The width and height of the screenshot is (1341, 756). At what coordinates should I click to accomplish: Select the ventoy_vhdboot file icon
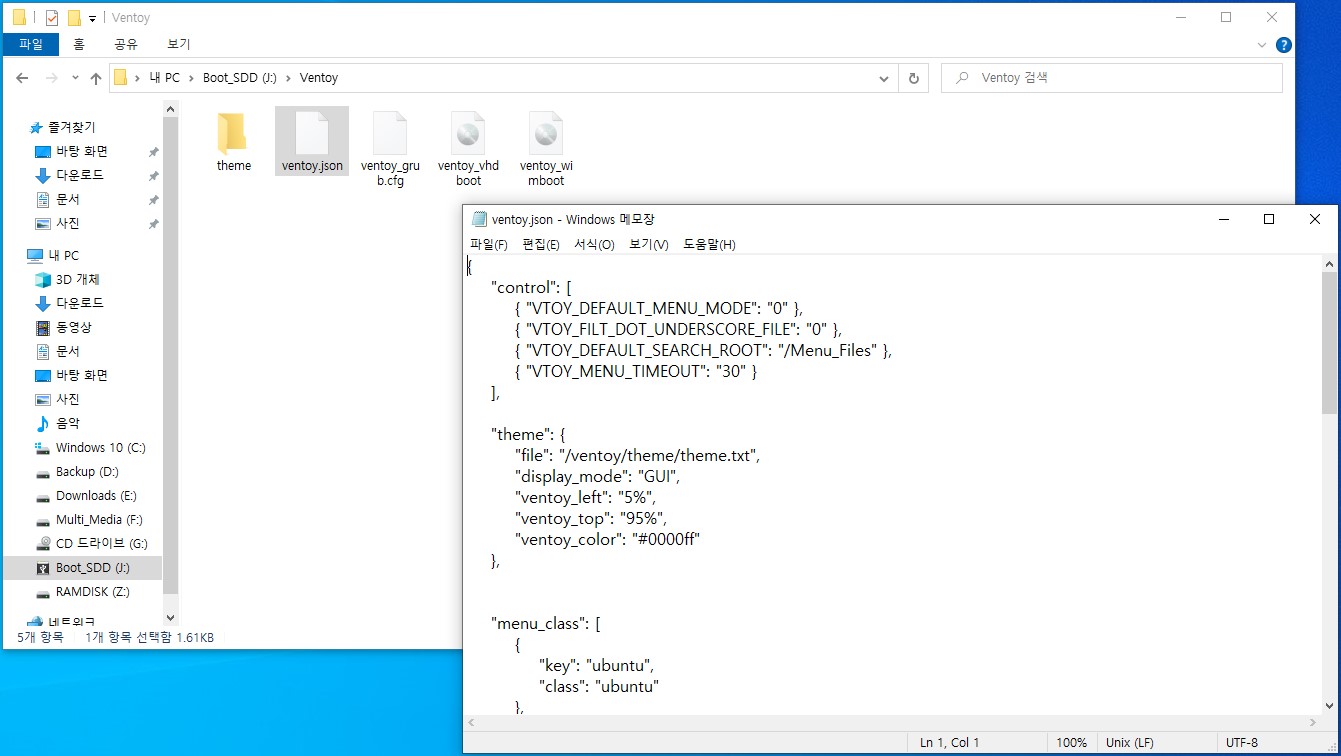pos(468,132)
